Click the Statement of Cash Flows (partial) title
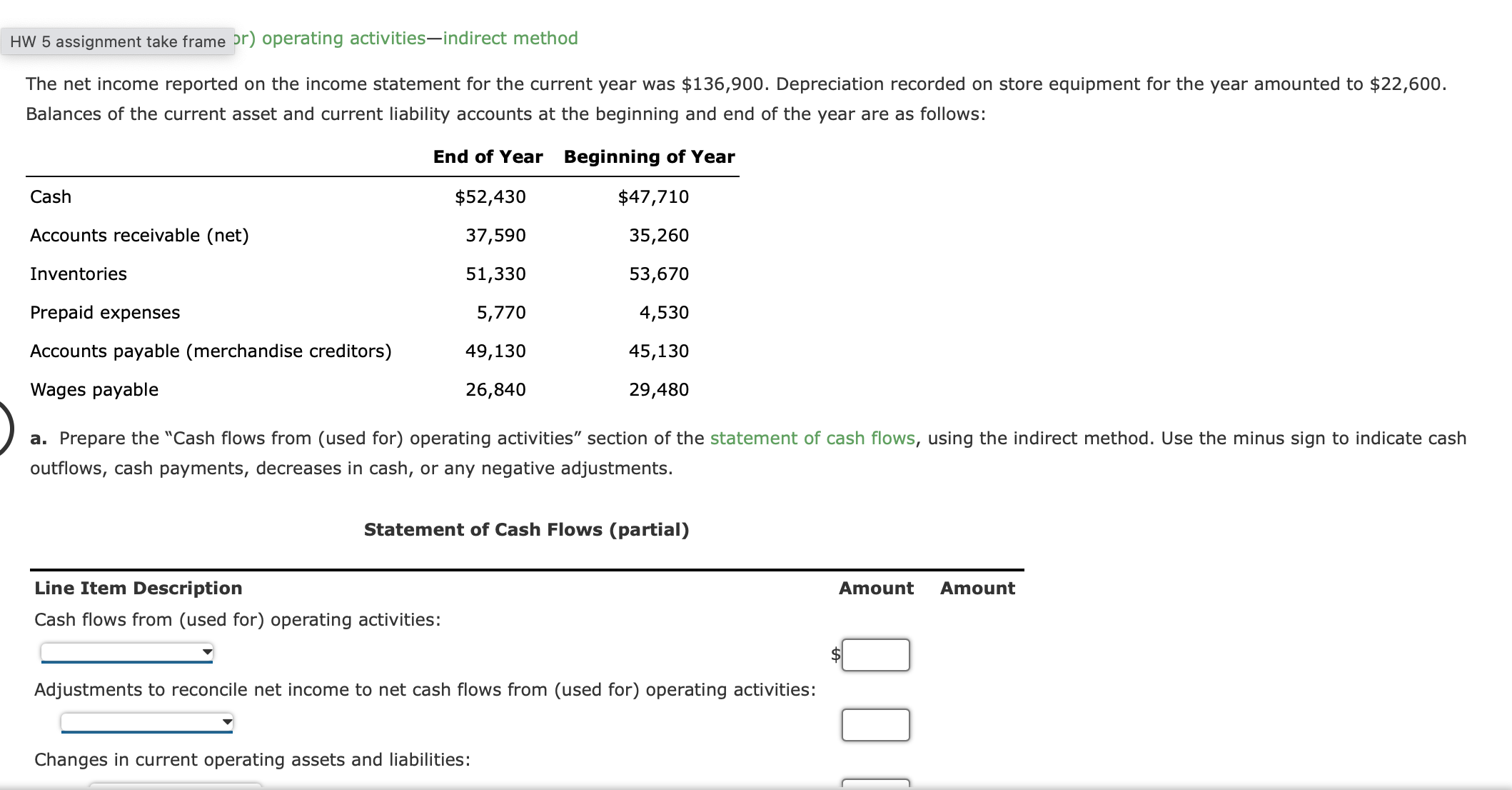1512x790 pixels. [x=526, y=529]
